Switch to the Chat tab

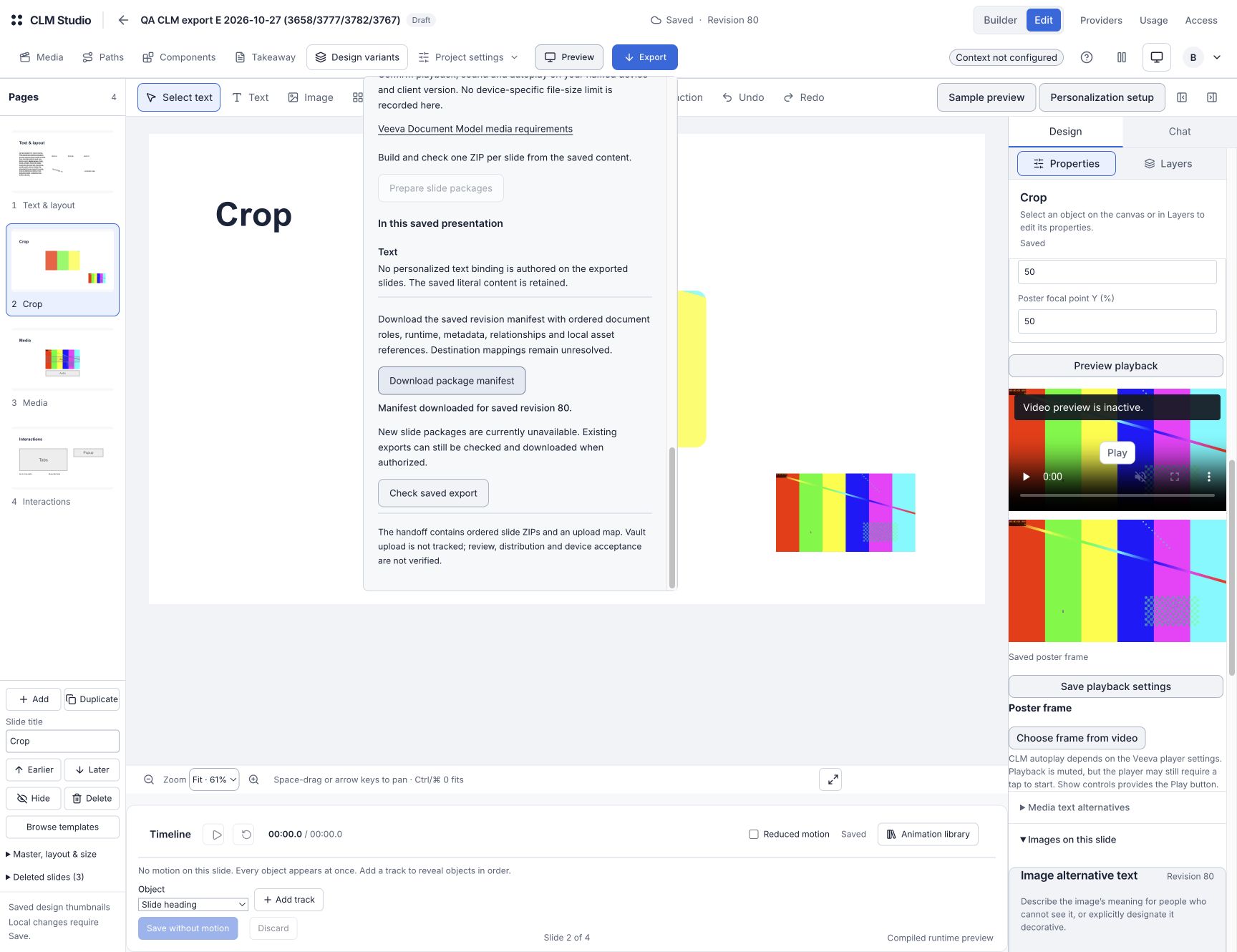1180,132
